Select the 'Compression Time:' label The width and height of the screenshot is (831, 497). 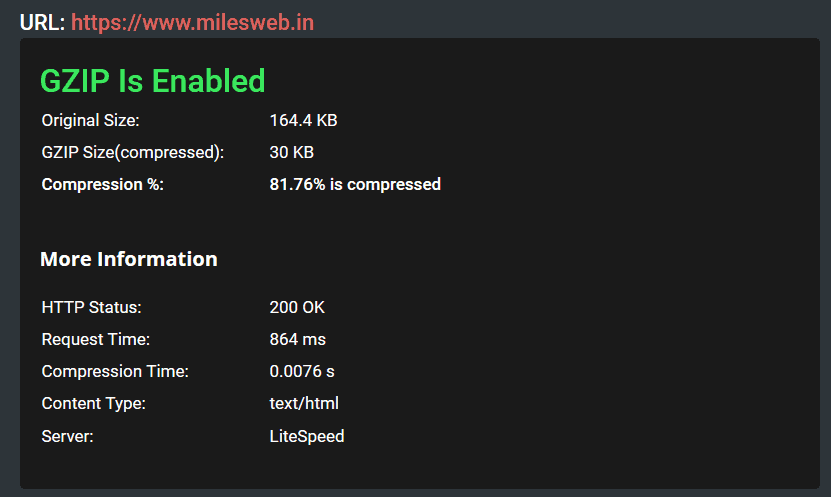115,372
